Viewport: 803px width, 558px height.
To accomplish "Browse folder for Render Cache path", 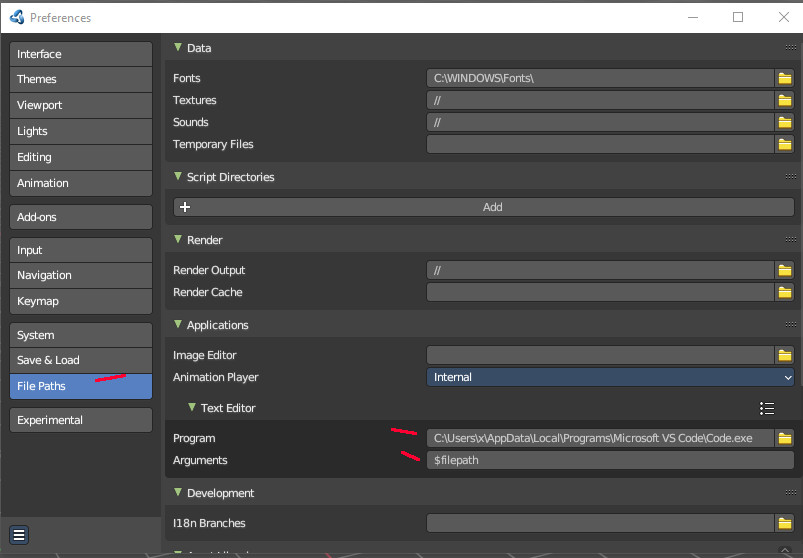I will pyautogui.click(x=785, y=292).
